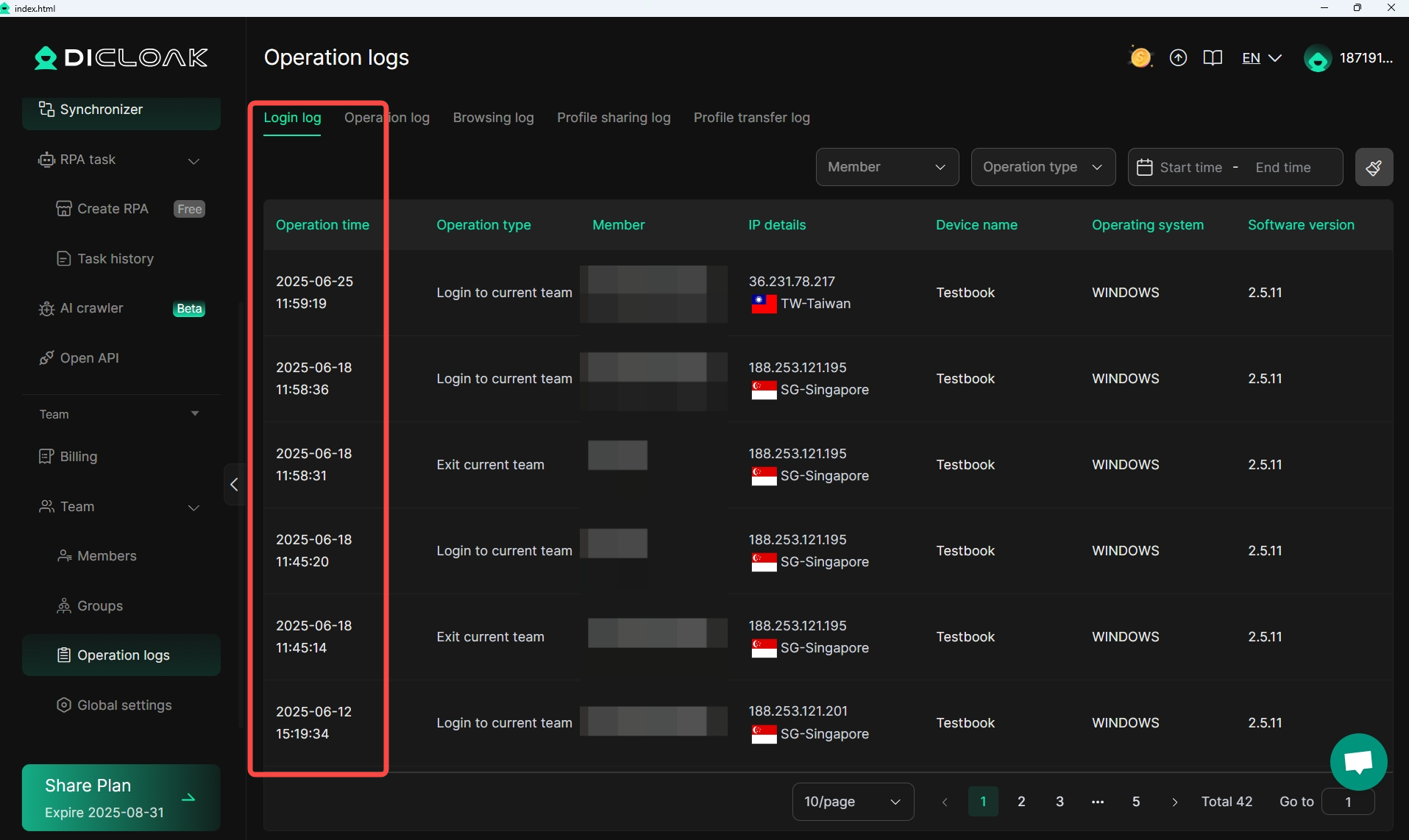Click the End time field
The height and width of the screenshot is (840, 1409).
click(x=1282, y=167)
